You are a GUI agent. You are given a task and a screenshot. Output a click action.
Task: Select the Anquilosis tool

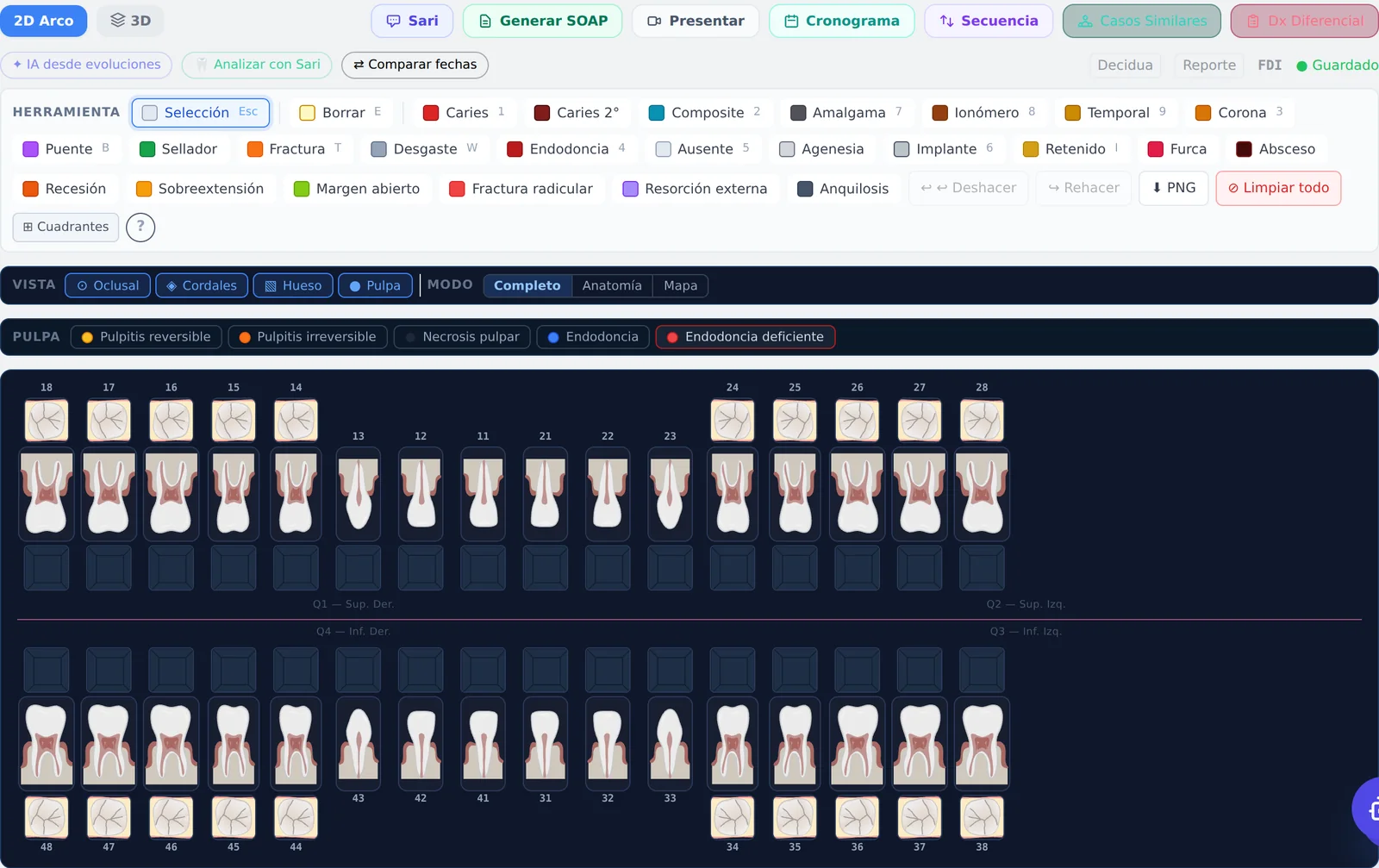(x=843, y=189)
